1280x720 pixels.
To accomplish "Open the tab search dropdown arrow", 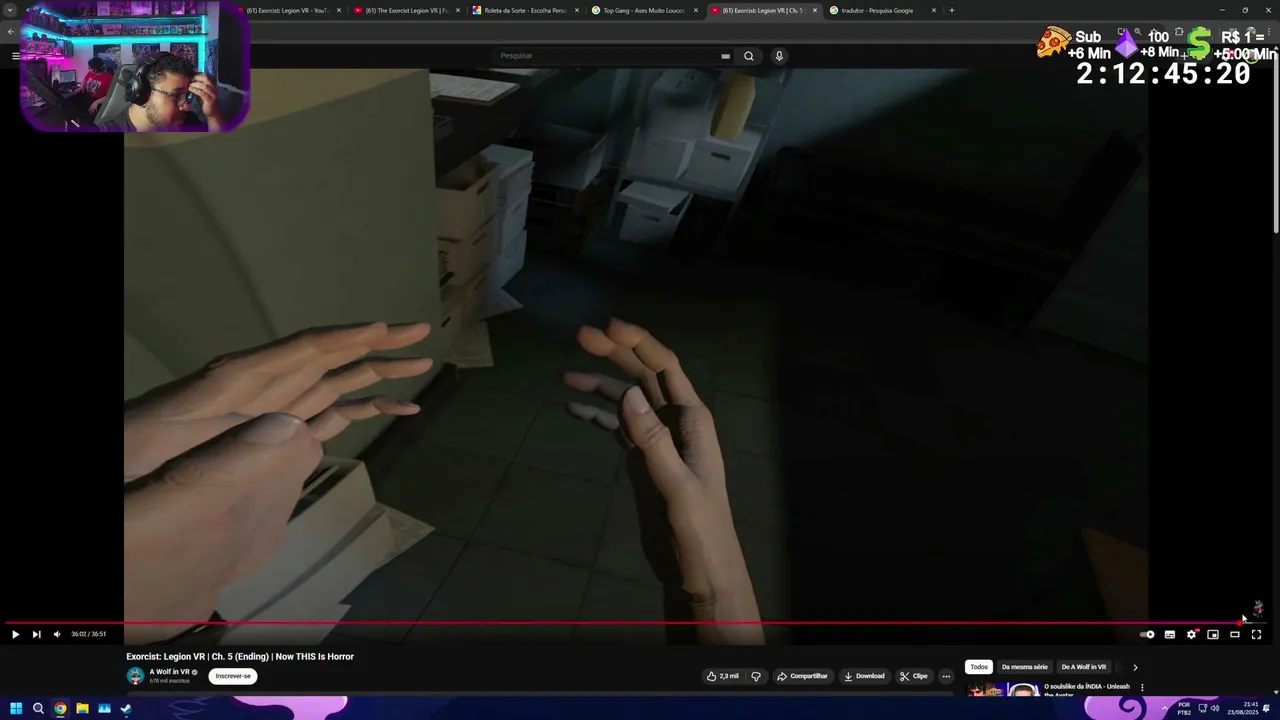I will click(x=10, y=10).
